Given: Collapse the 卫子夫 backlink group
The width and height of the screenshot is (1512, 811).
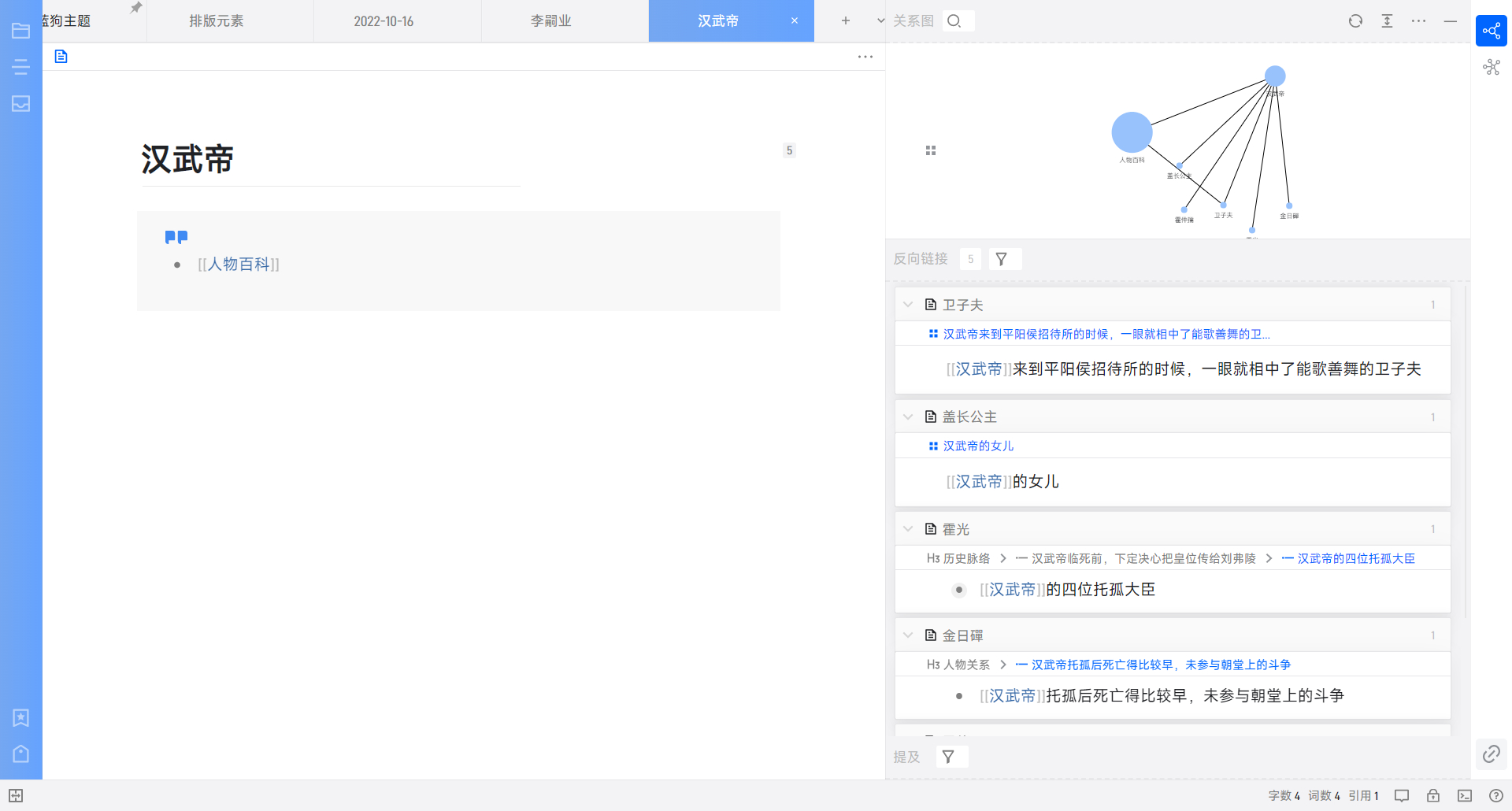Looking at the screenshot, I should tap(908, 305).
